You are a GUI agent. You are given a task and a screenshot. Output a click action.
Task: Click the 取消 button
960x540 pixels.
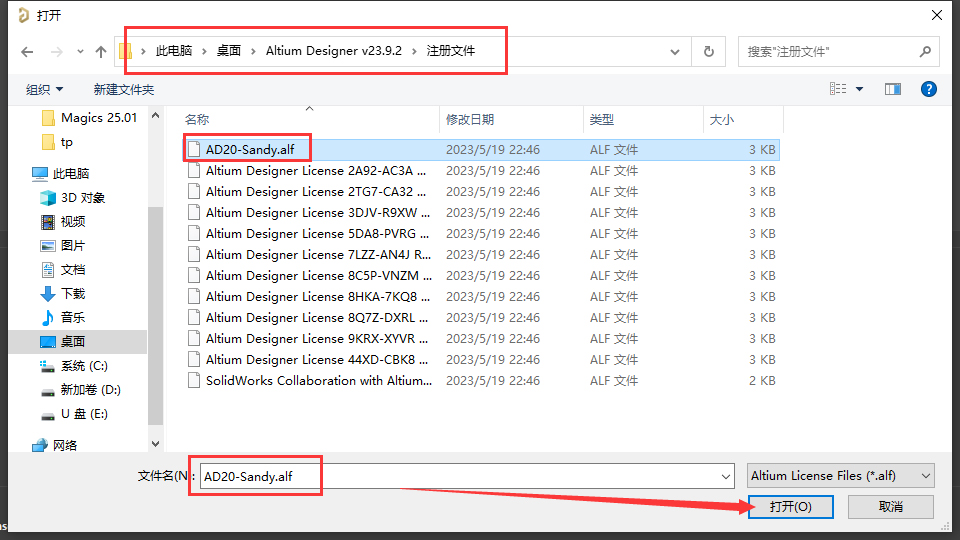(x=890, y=507)
